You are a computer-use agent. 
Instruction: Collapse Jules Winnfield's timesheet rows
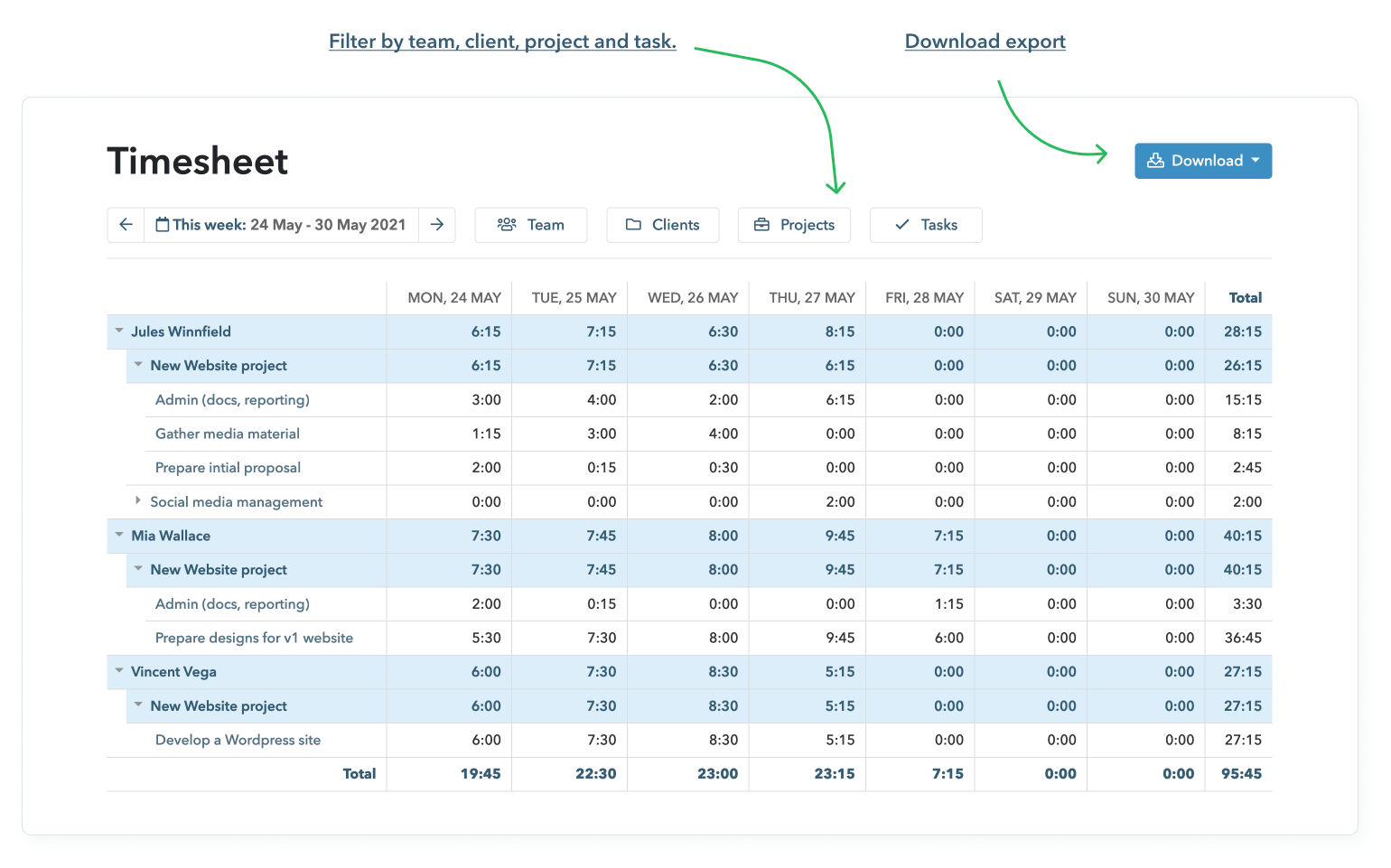coord(119,331)
